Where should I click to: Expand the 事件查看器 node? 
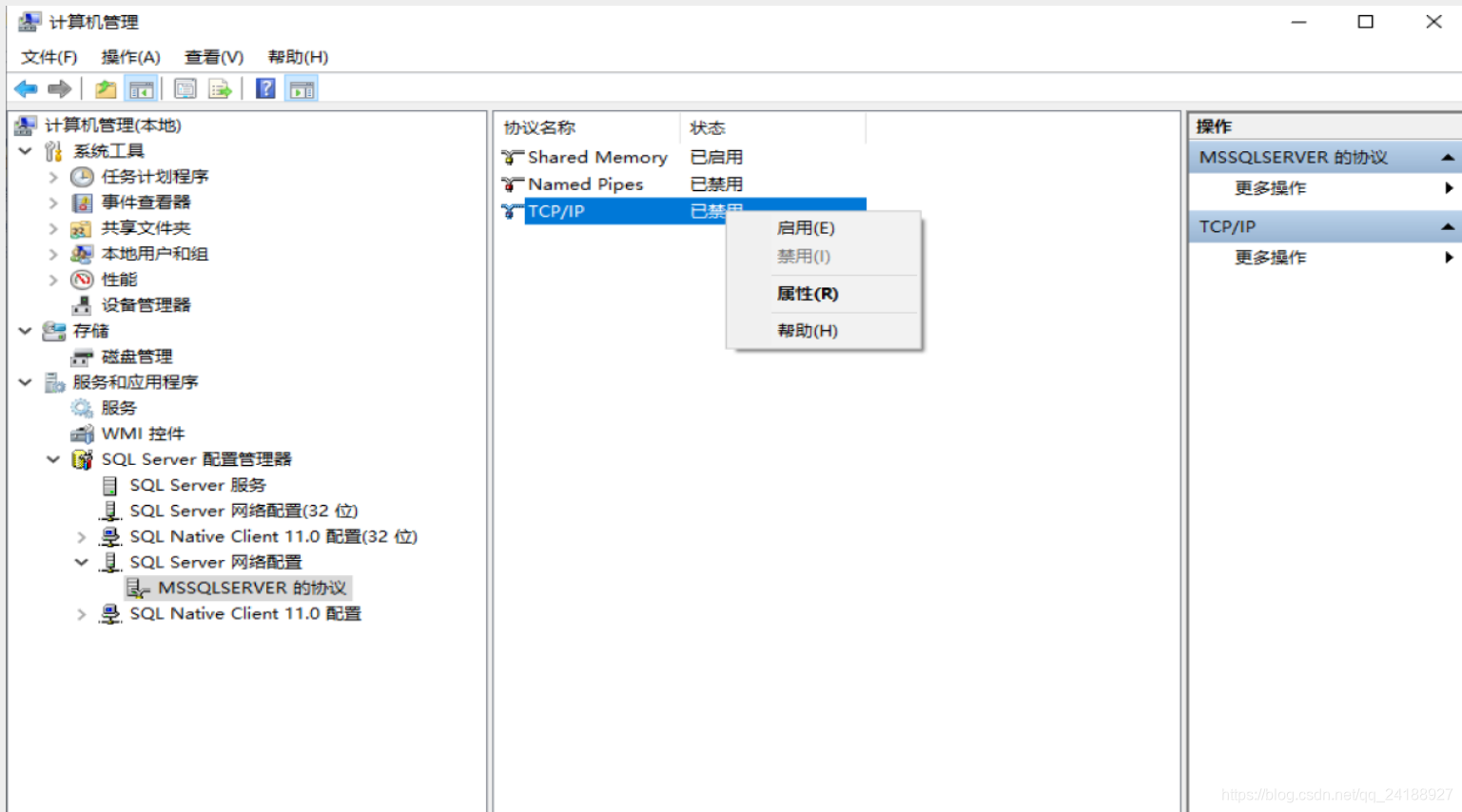point(53,203)
